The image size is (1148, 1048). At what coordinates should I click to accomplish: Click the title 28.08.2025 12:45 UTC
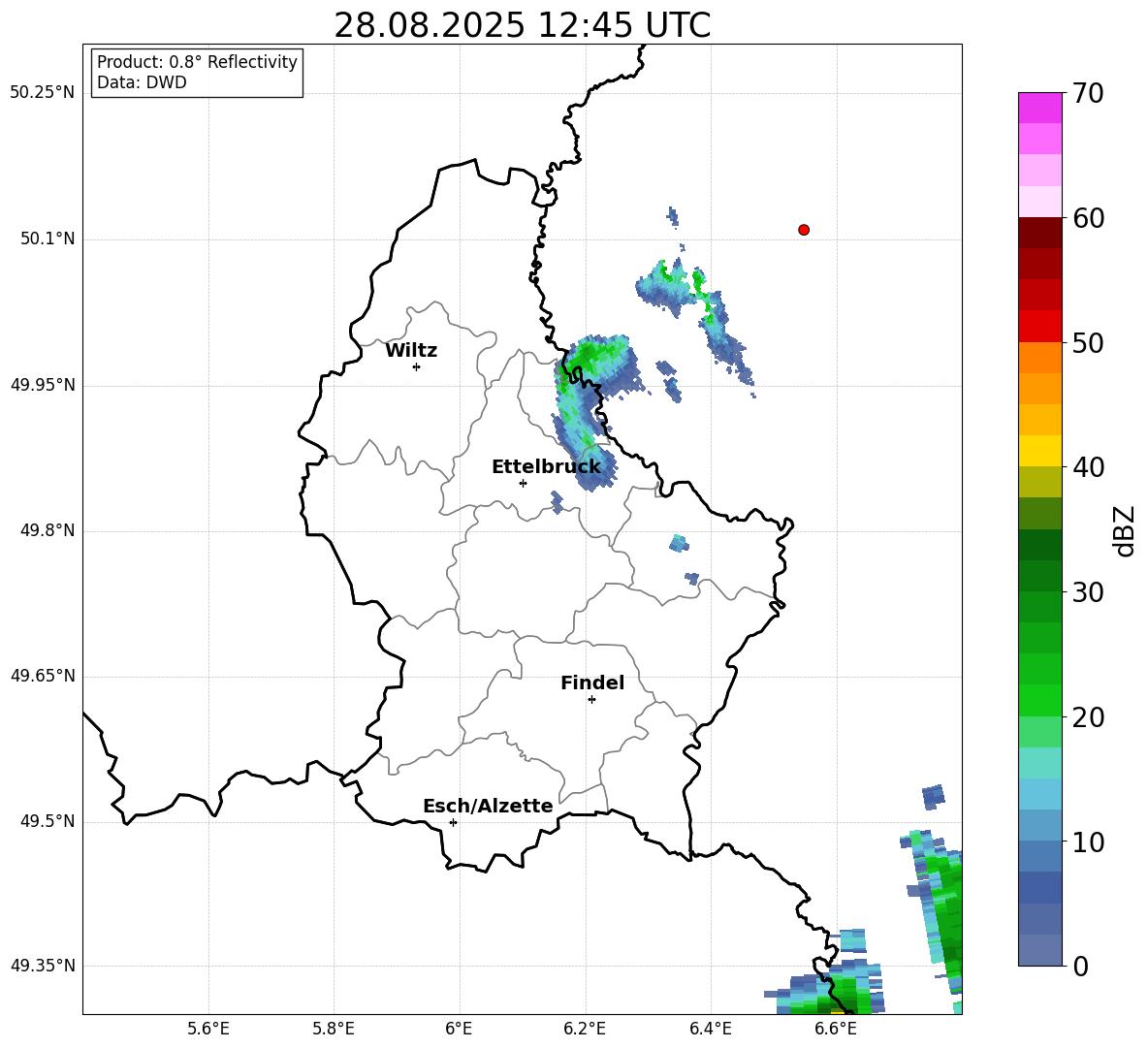coord(522,25)
